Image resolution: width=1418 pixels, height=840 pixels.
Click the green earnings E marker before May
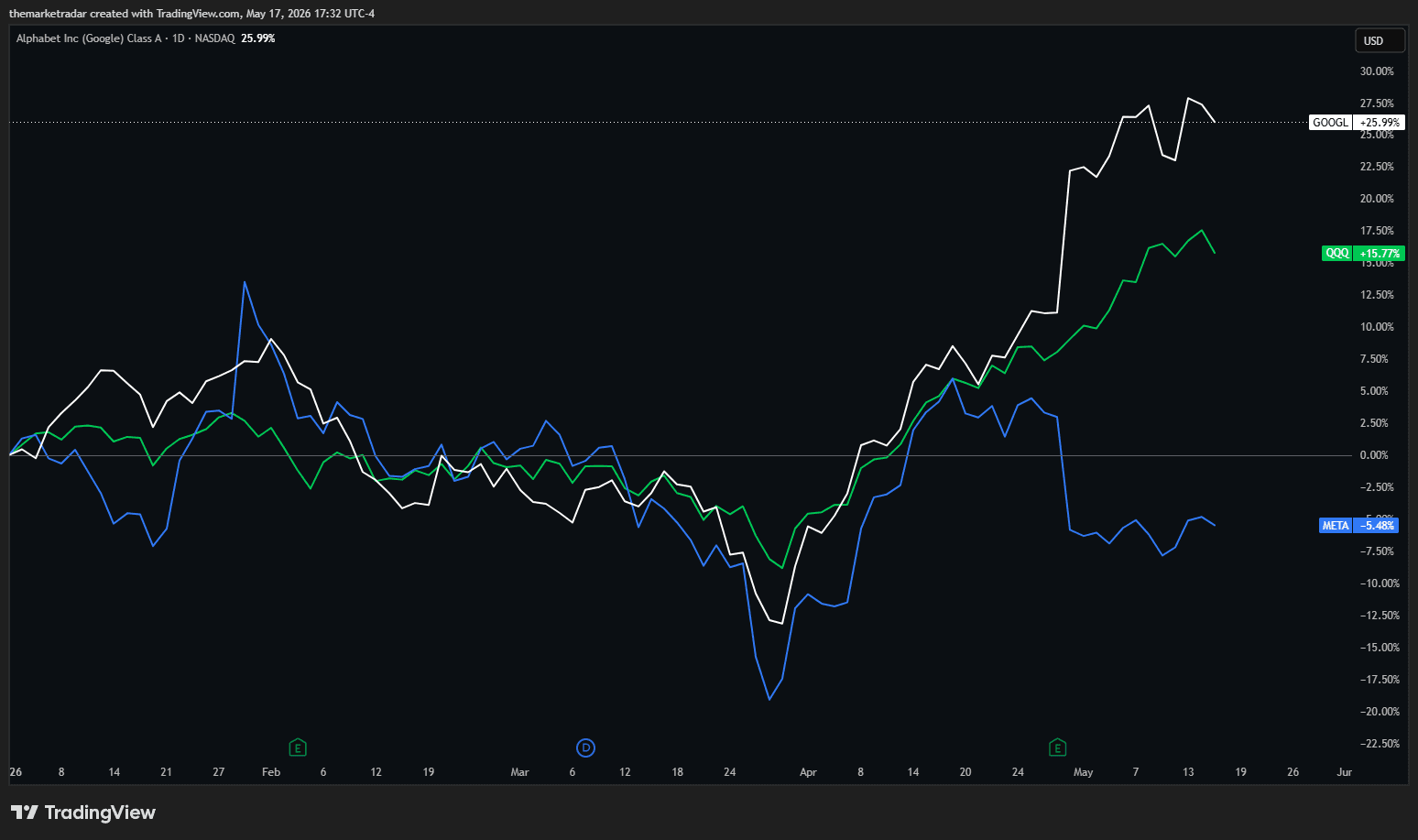click(1058, 747)
